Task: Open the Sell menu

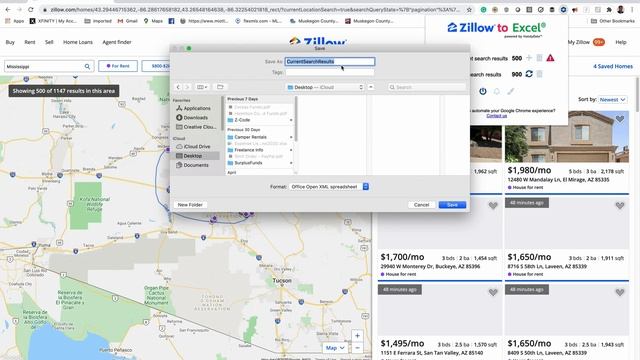Action: (x=49, y=42)
